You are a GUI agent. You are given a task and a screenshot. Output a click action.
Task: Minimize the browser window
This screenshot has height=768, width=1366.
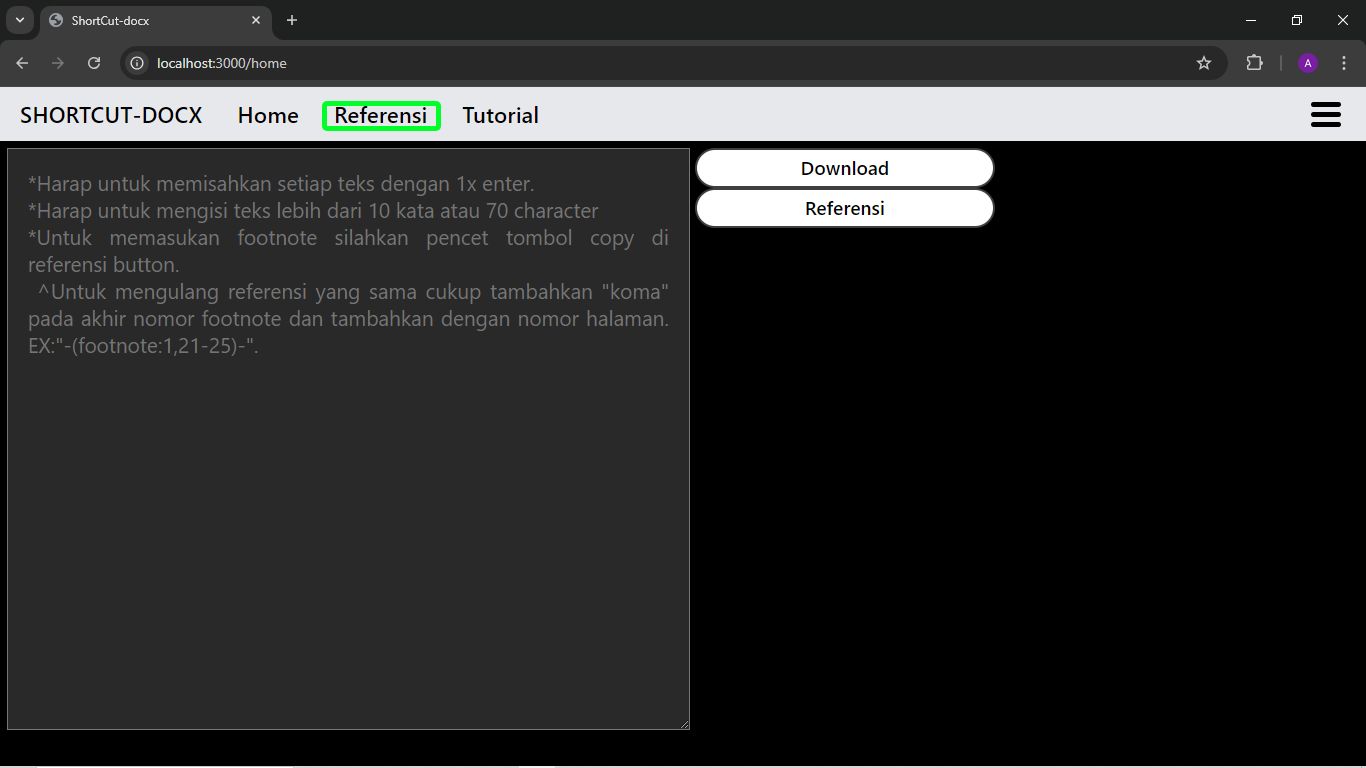pyautogui.click(x=1251, y=20)
